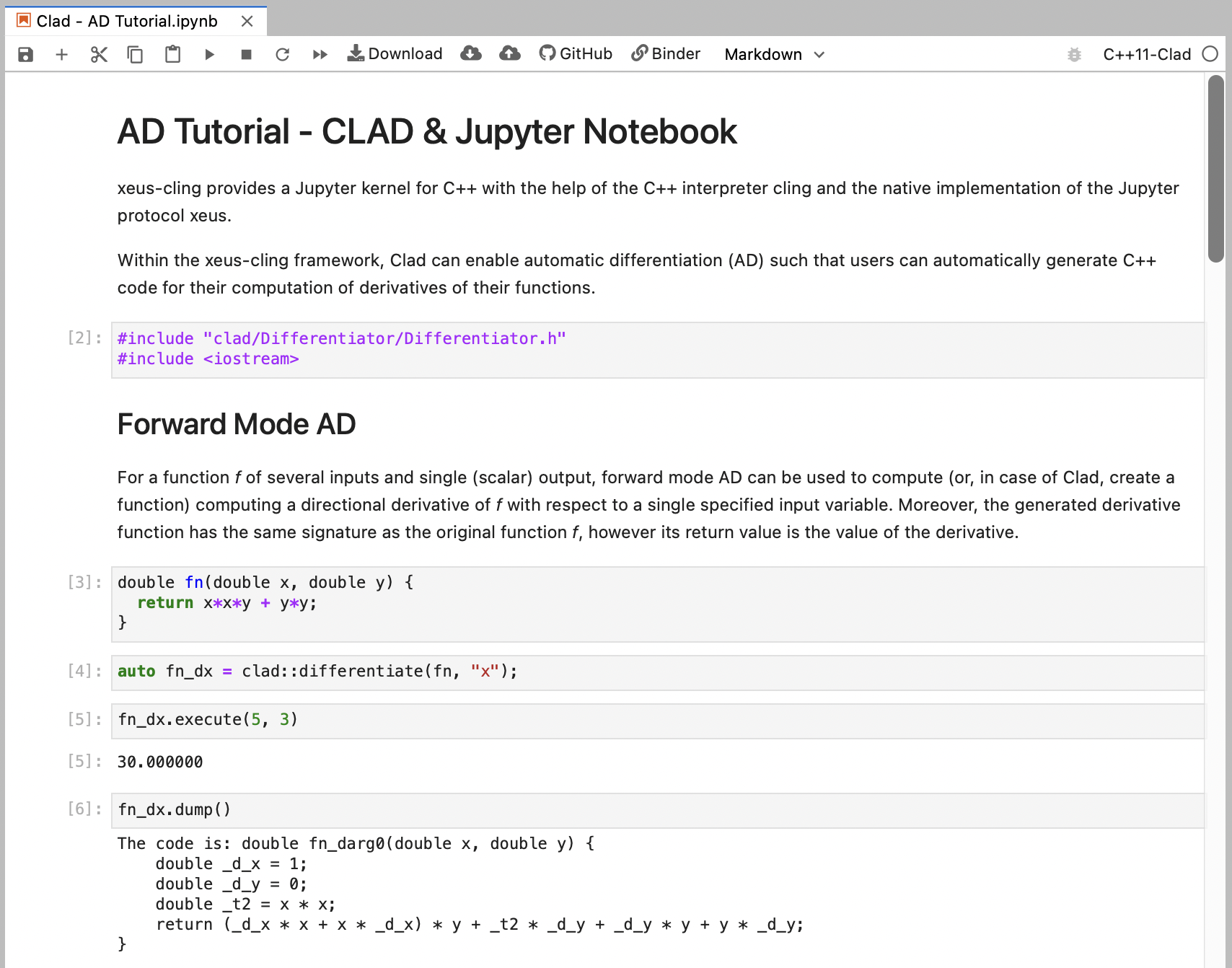Click the cloud download icon
Viewport: 1232px width, 968px height.
(471, 53)
